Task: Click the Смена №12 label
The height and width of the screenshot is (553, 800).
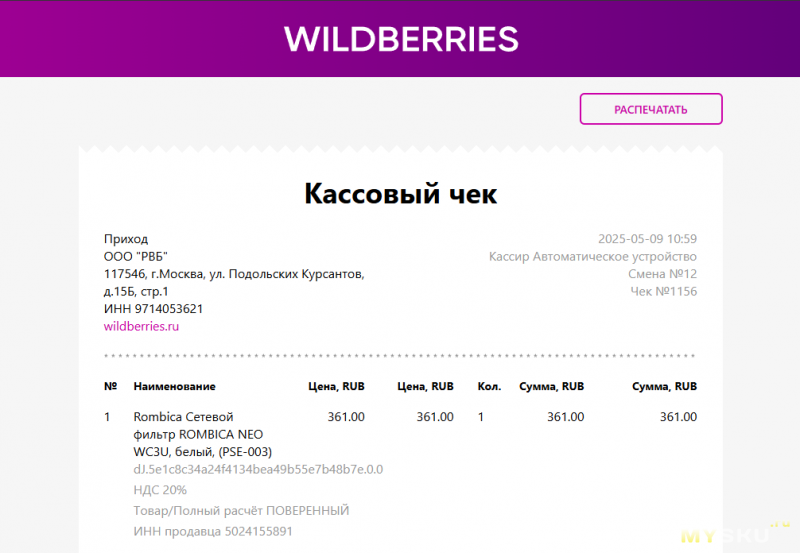Action: point(662,274)
